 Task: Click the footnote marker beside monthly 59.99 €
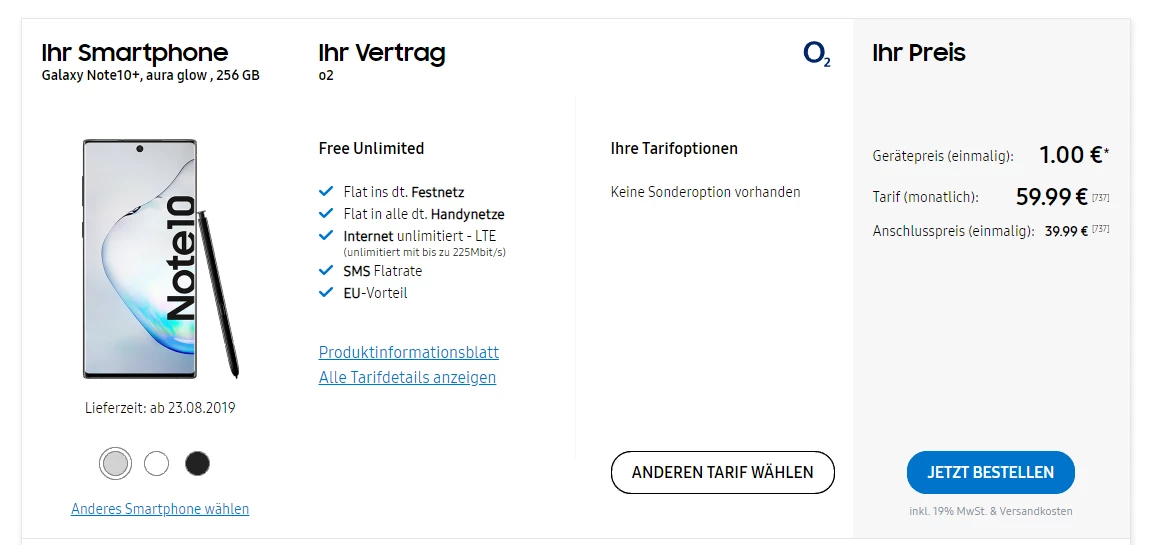pyautogui.click(x=1100, y=197)
